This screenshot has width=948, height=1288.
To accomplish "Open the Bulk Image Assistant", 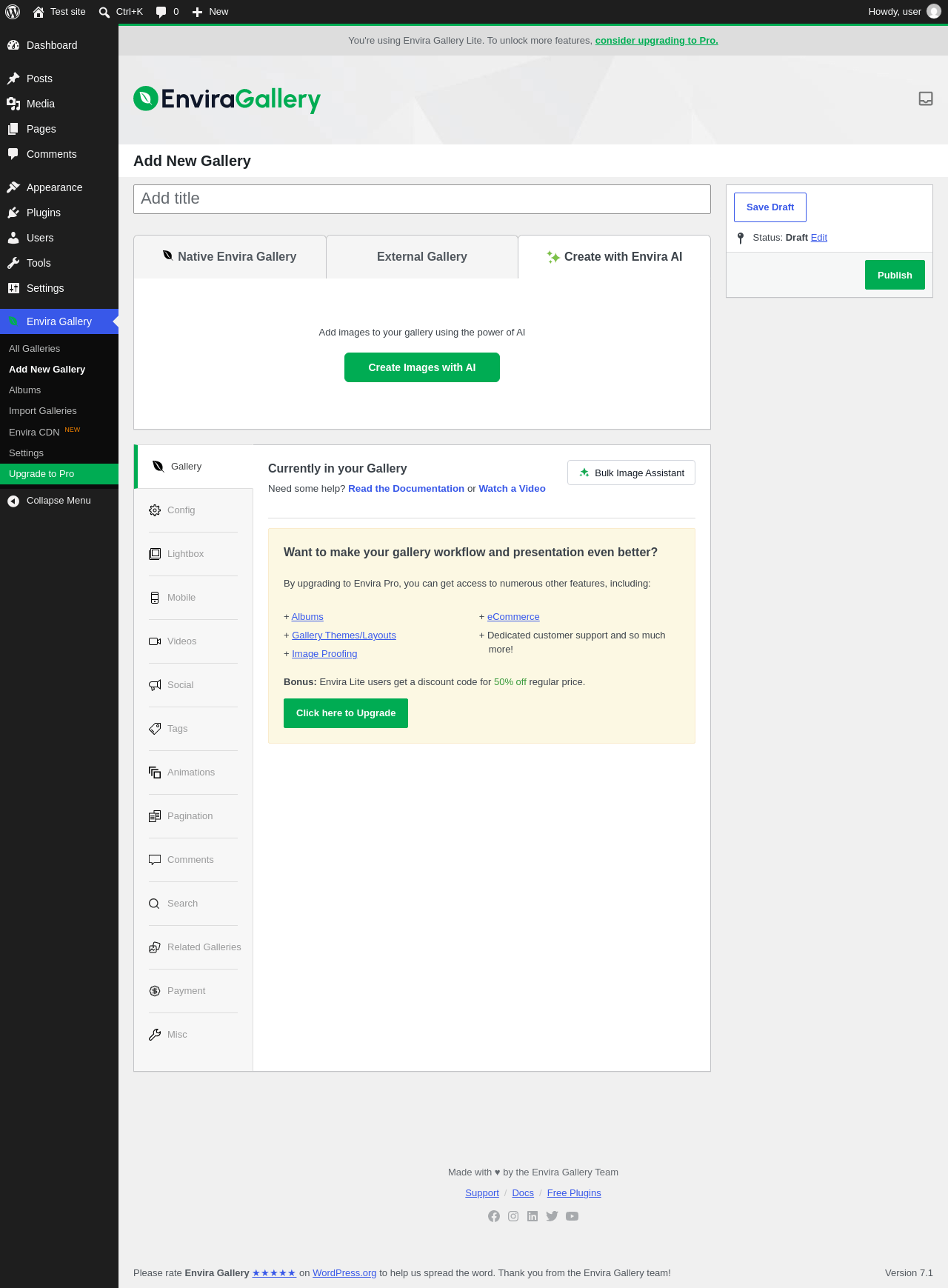I will [x=631, y=473].
